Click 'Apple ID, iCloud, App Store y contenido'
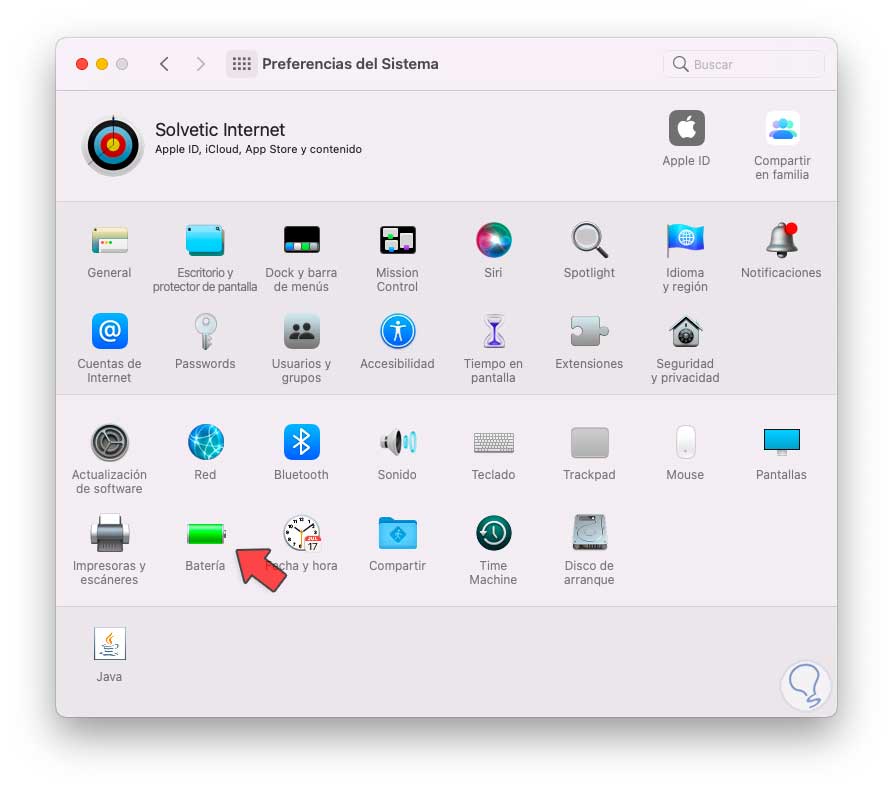The image size is (893, 791). (x=258, y=149)
